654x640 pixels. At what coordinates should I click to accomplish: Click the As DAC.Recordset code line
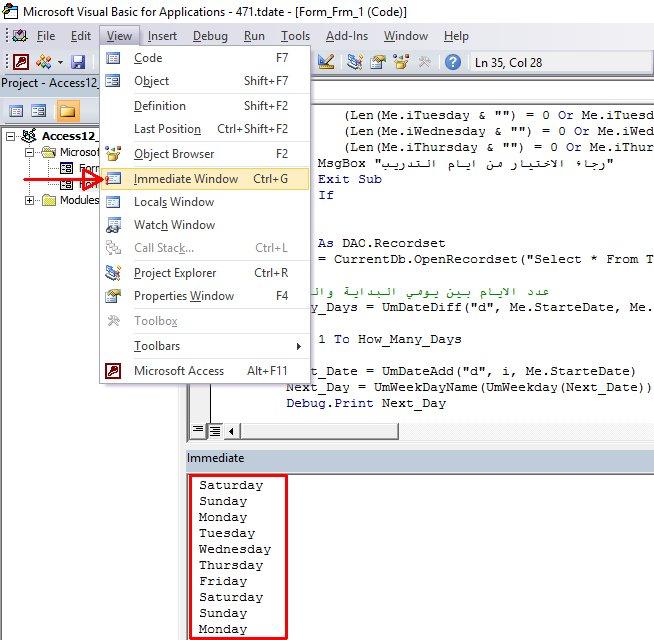pyautogui.click(x=381, y=243)
